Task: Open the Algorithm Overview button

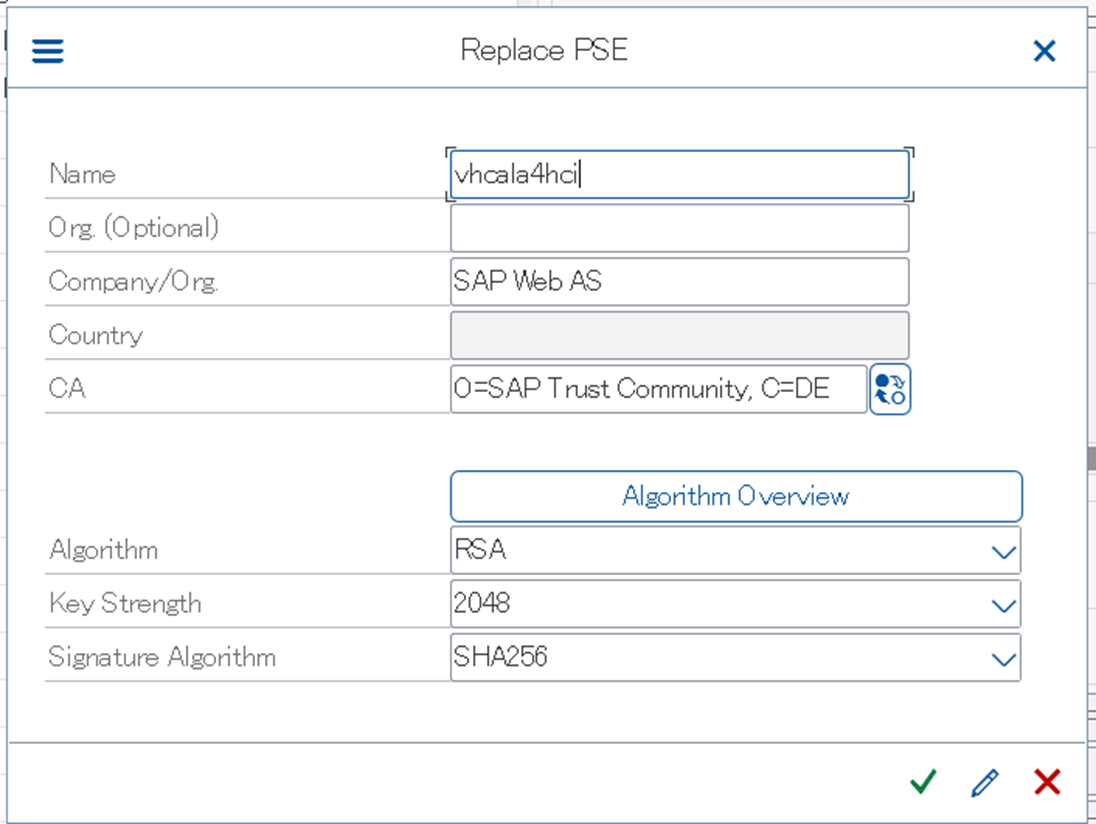Action: click(x=736, y=496)
